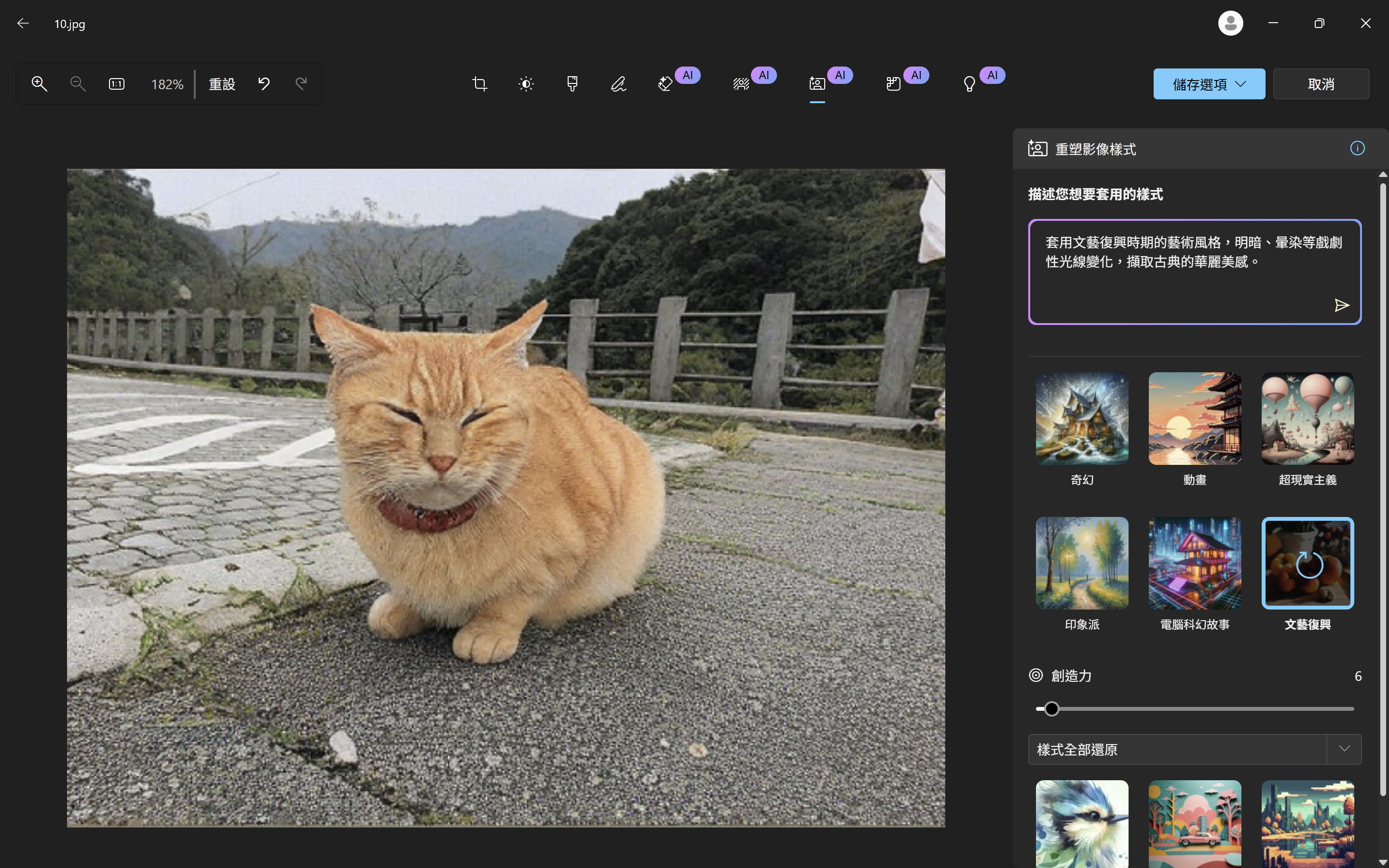Select the filter brush icon

572,84
